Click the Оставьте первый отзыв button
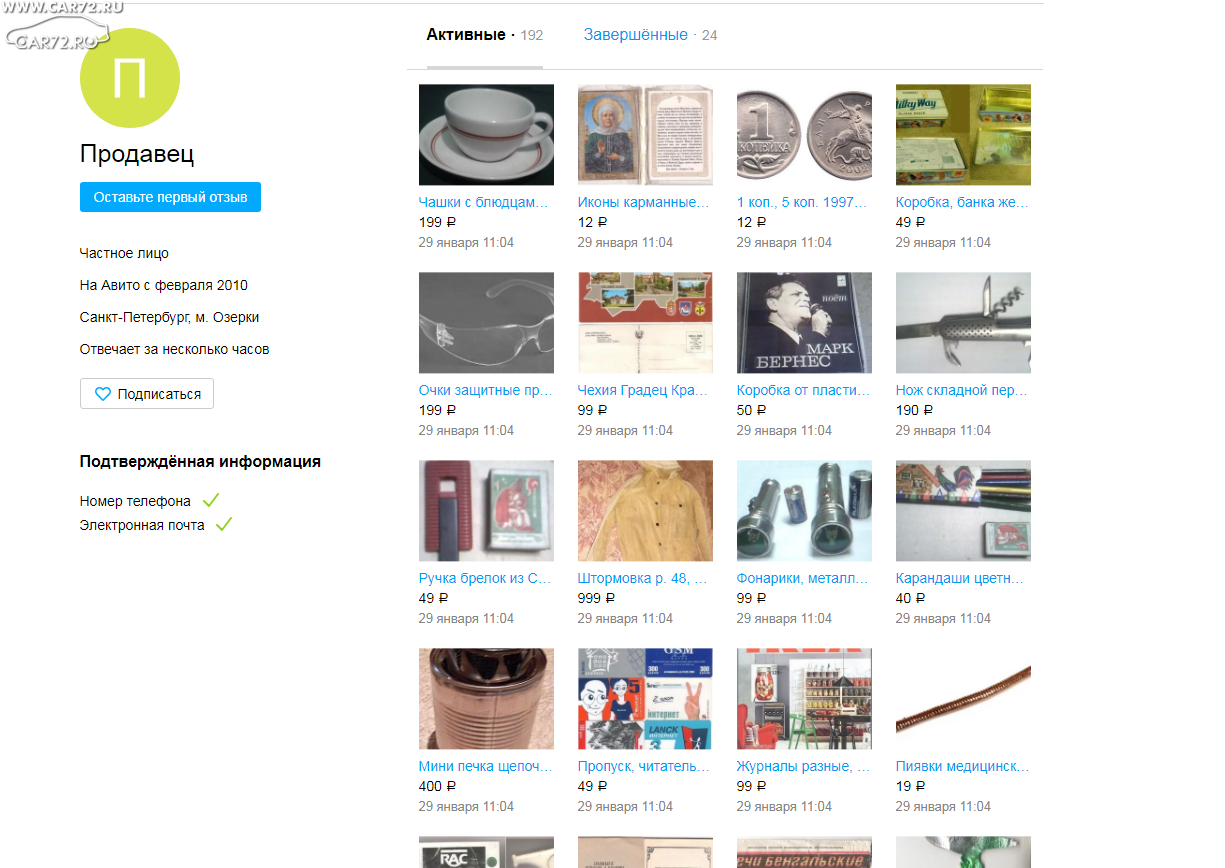 [170, 197]
